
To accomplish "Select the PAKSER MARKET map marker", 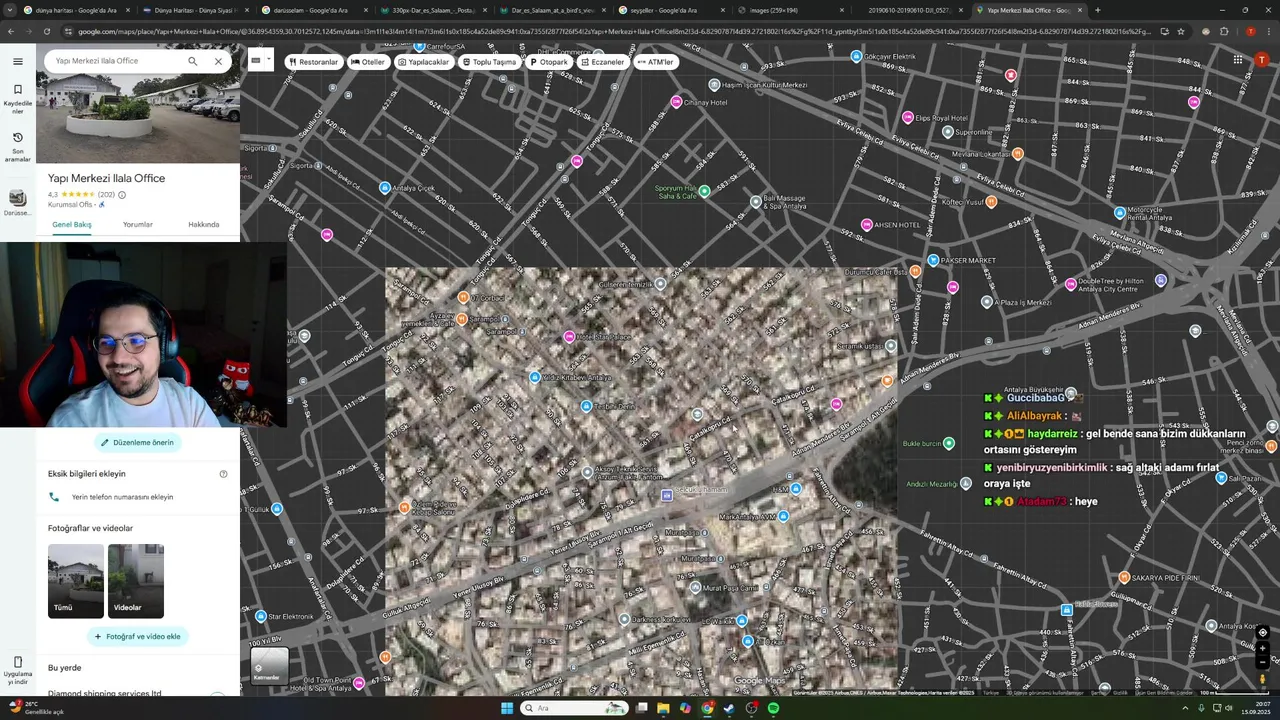I will [x=933, y=260].
